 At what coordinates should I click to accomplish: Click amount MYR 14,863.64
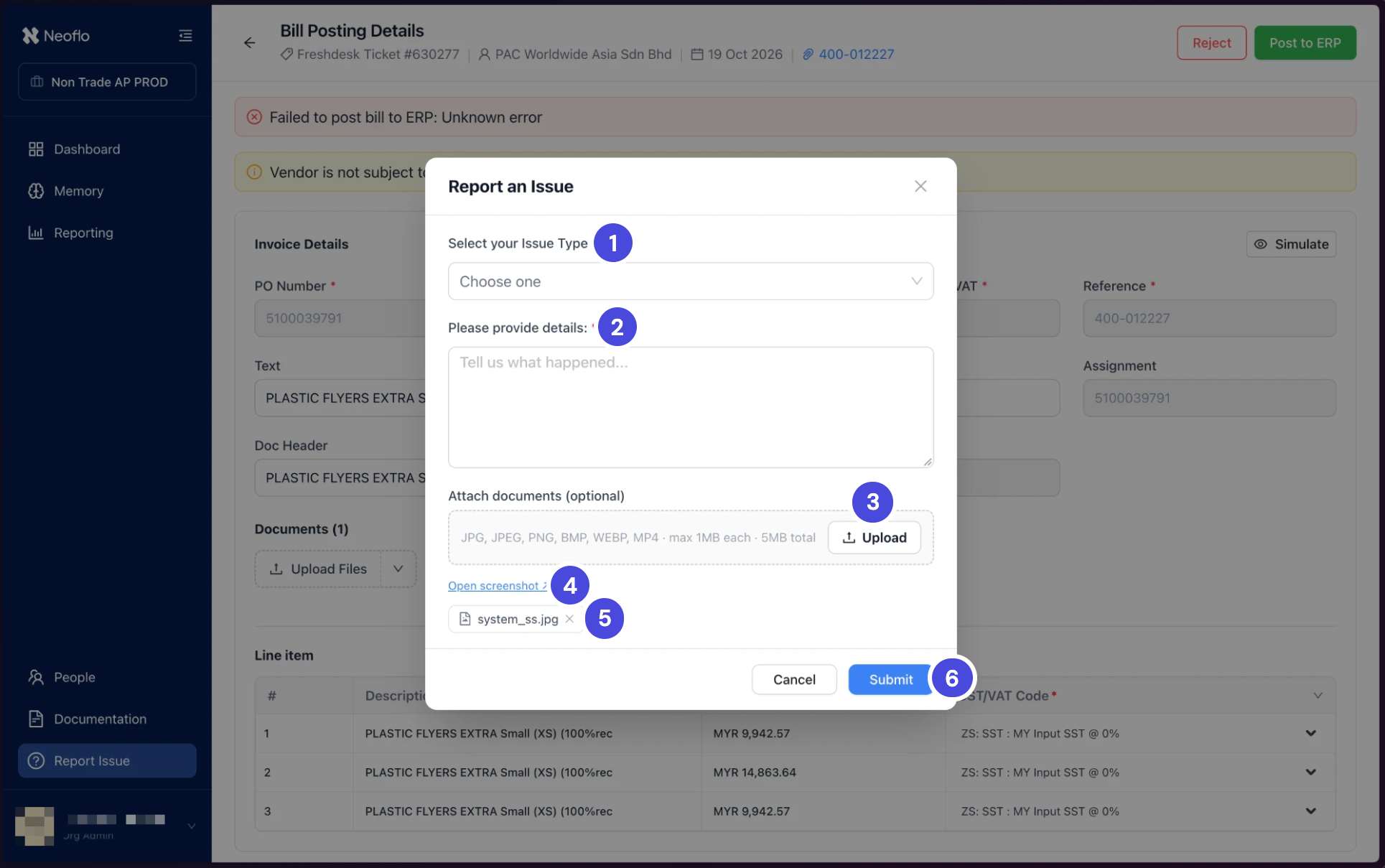click(754, 772)
